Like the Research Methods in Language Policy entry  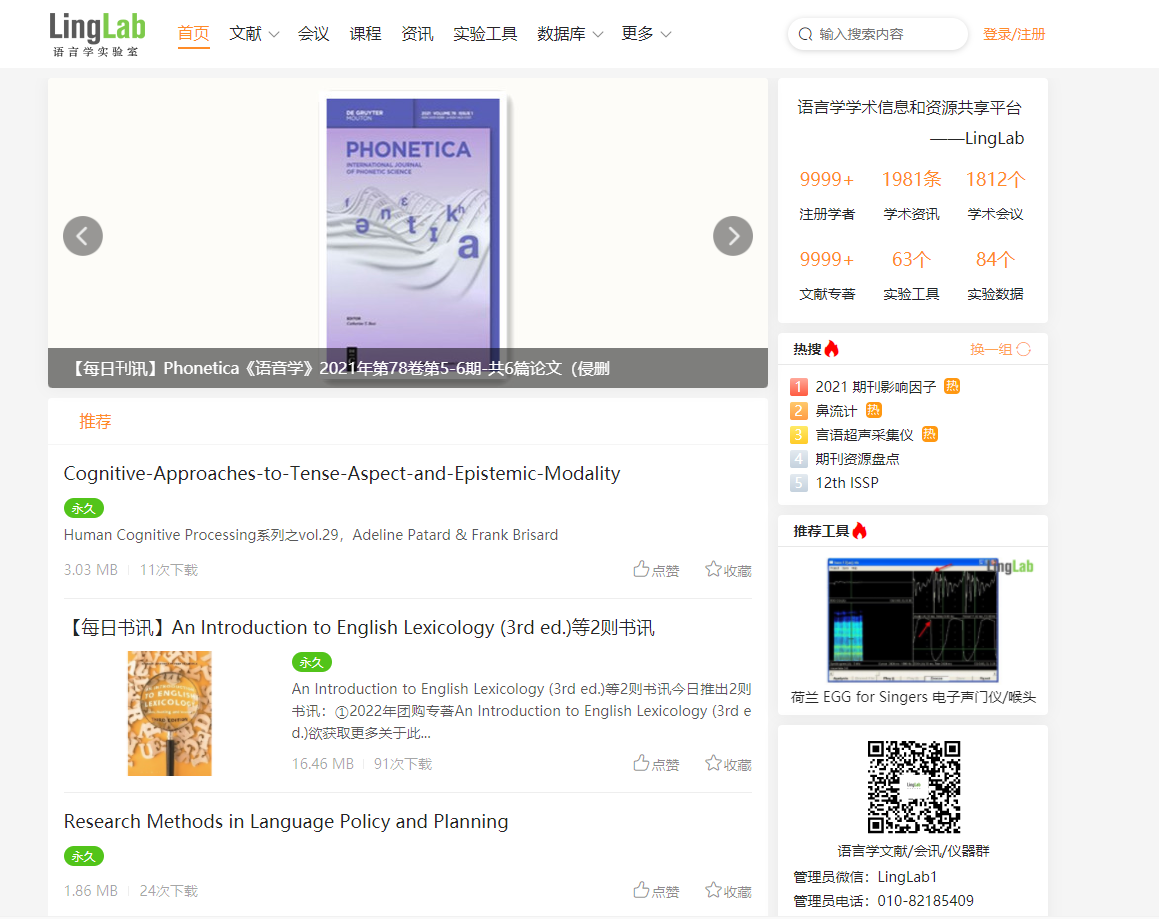[656, 891]
